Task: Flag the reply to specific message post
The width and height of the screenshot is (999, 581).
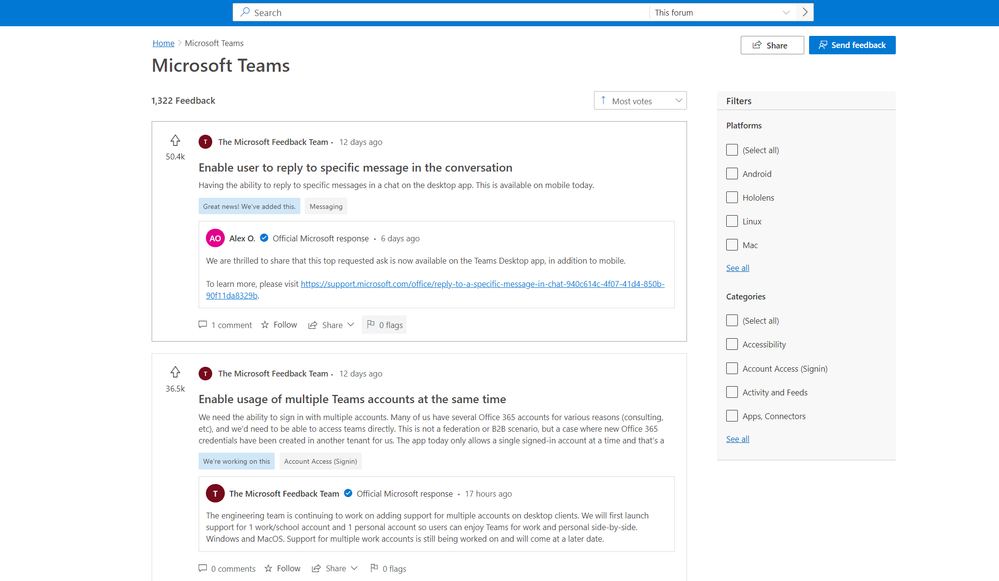Action: click(385, 325)
